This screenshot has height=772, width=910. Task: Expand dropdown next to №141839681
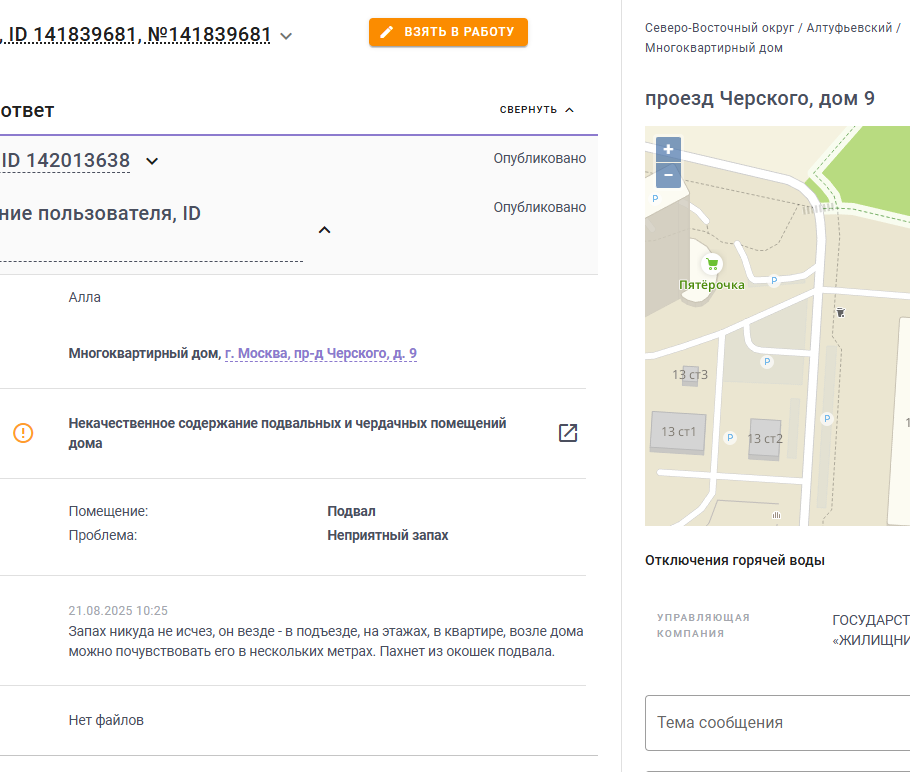[286, 36]
